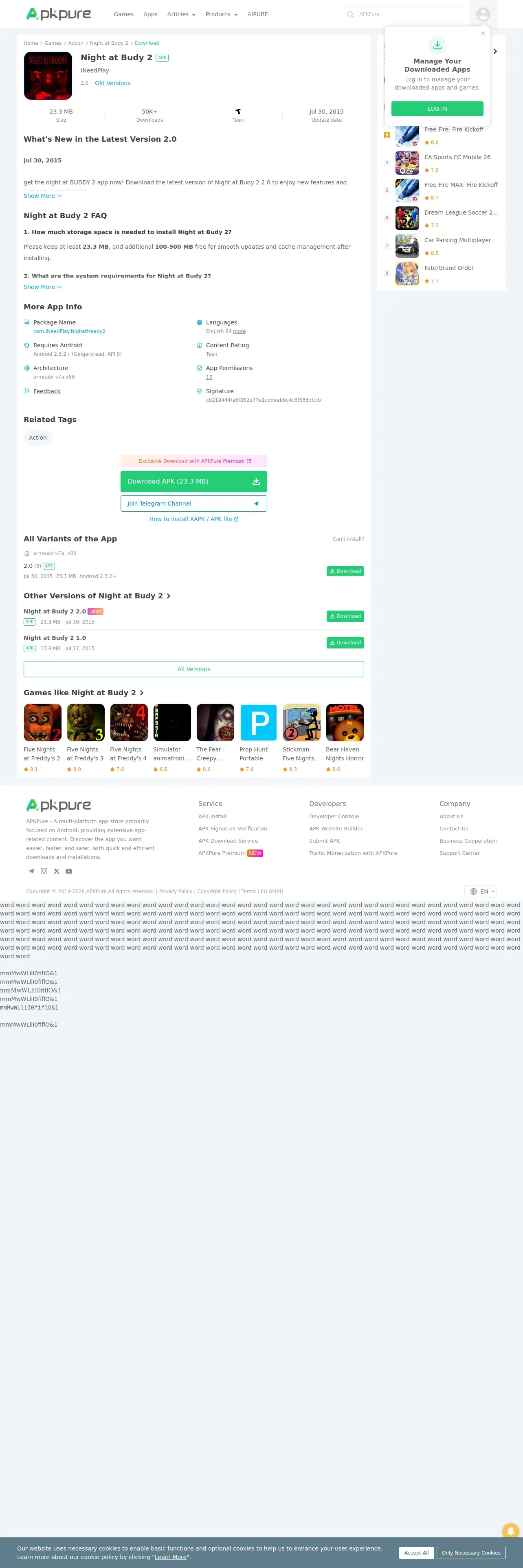This screenshot has width=523, height=1568.
Task: Click the APKPure logo in the footer
Action: [58, 805]
